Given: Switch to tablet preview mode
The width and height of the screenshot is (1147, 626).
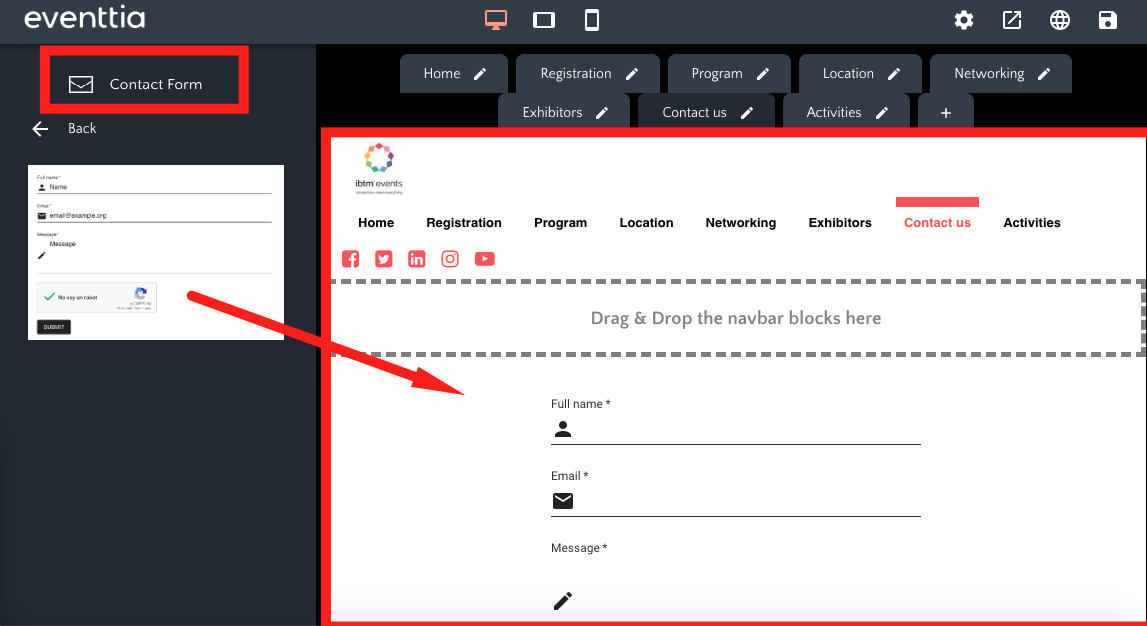Looking at the screenshot, I should coord(544,20).
